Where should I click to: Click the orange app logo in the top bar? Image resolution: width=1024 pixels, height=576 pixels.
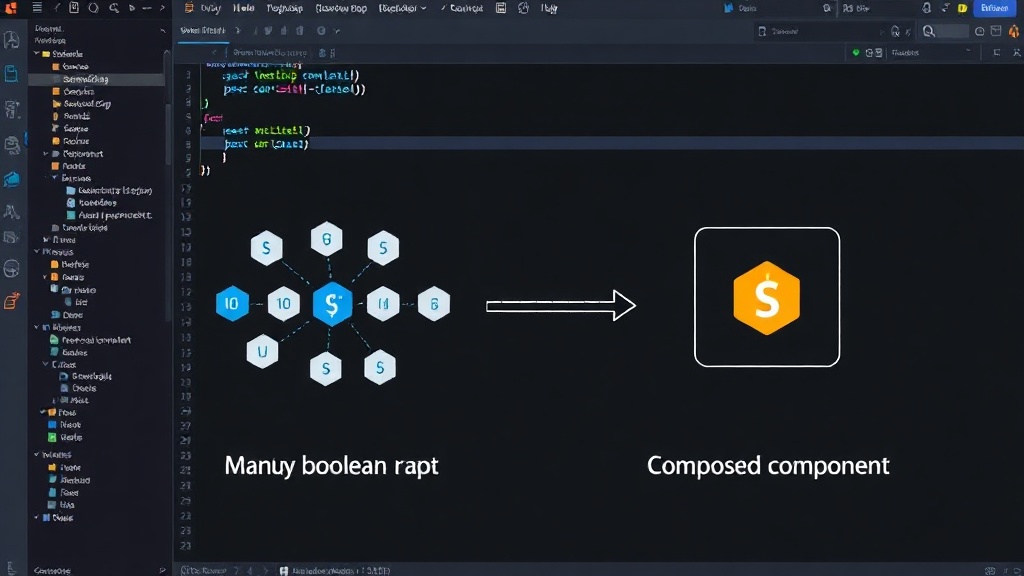point(11,8)
